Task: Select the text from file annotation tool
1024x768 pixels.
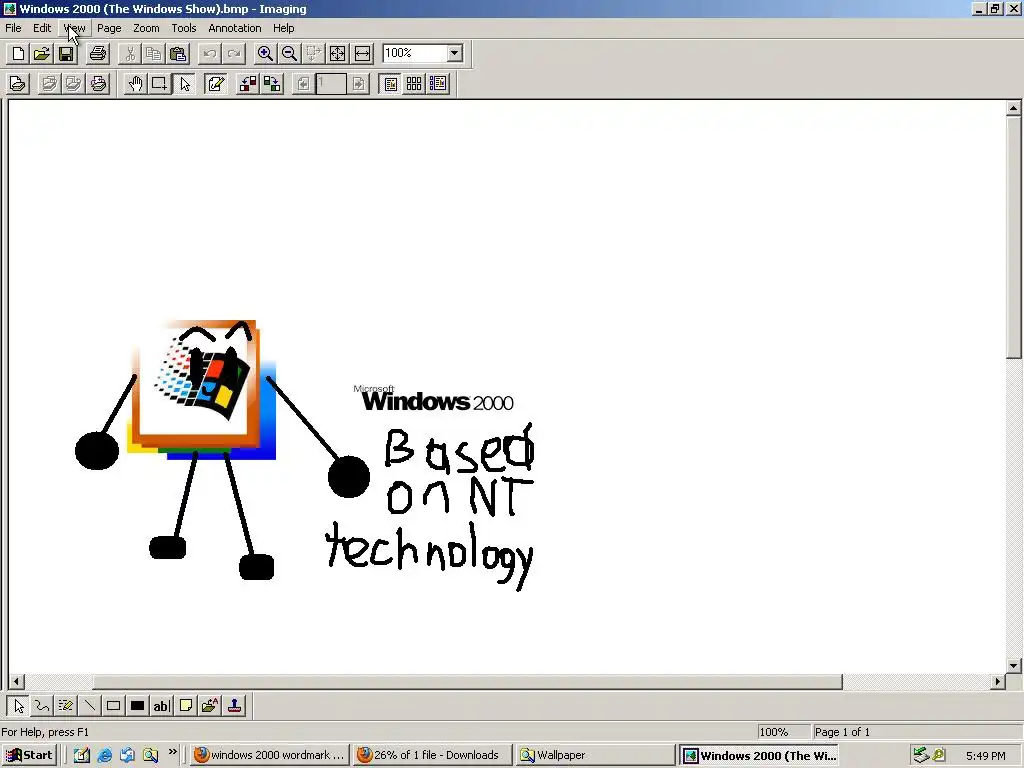Action: tap(210, 705)
